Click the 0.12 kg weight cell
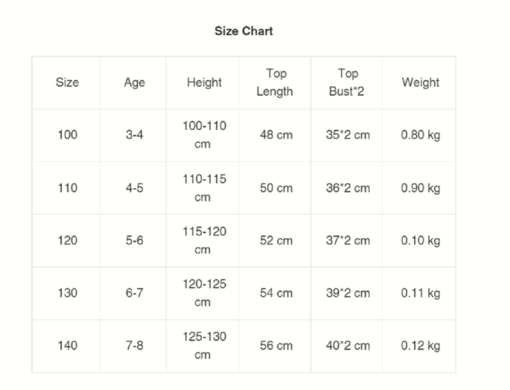This screenshot has height=390, width=510. [x=421, y=346]
